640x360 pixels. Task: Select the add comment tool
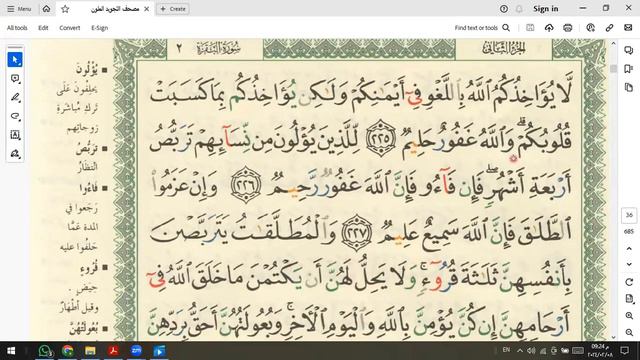15,78
